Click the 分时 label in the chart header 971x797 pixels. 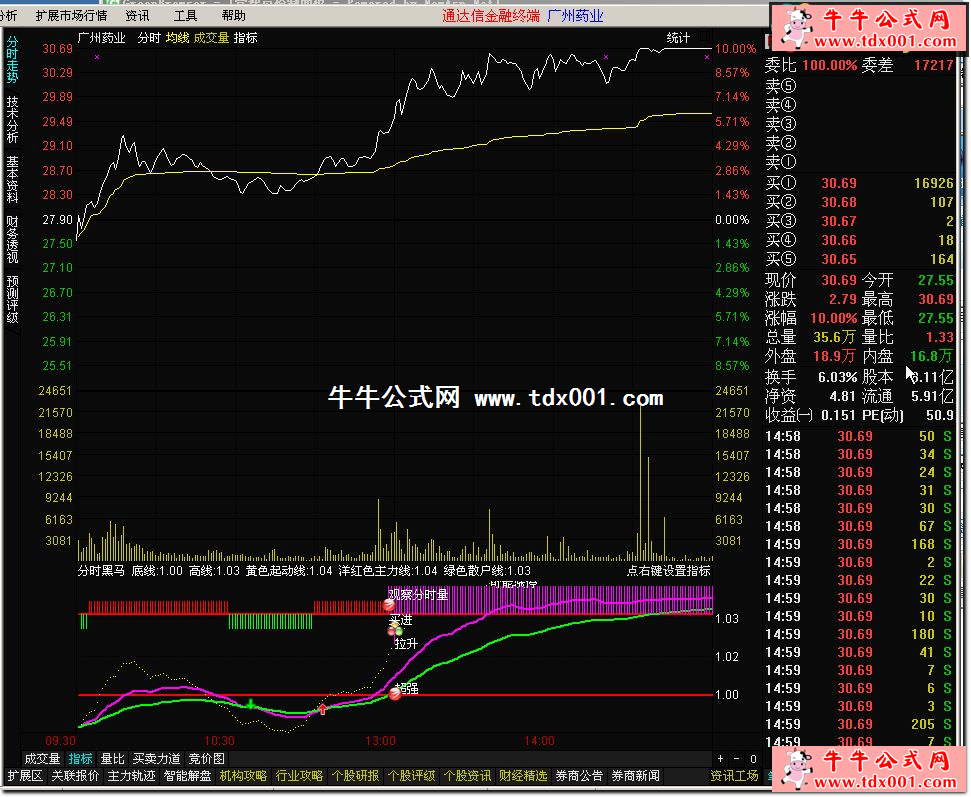tap(149, 38)
